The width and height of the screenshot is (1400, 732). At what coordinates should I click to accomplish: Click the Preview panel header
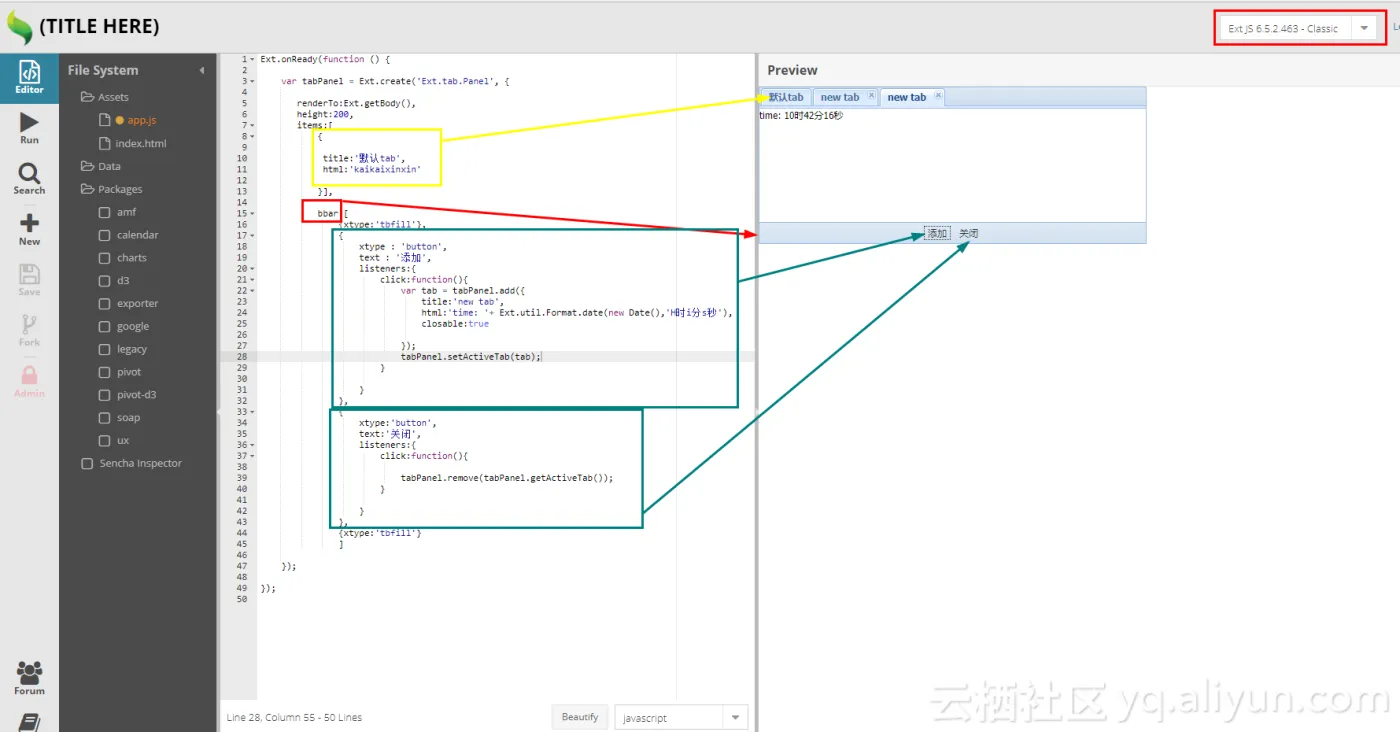[x=792, y=70]
